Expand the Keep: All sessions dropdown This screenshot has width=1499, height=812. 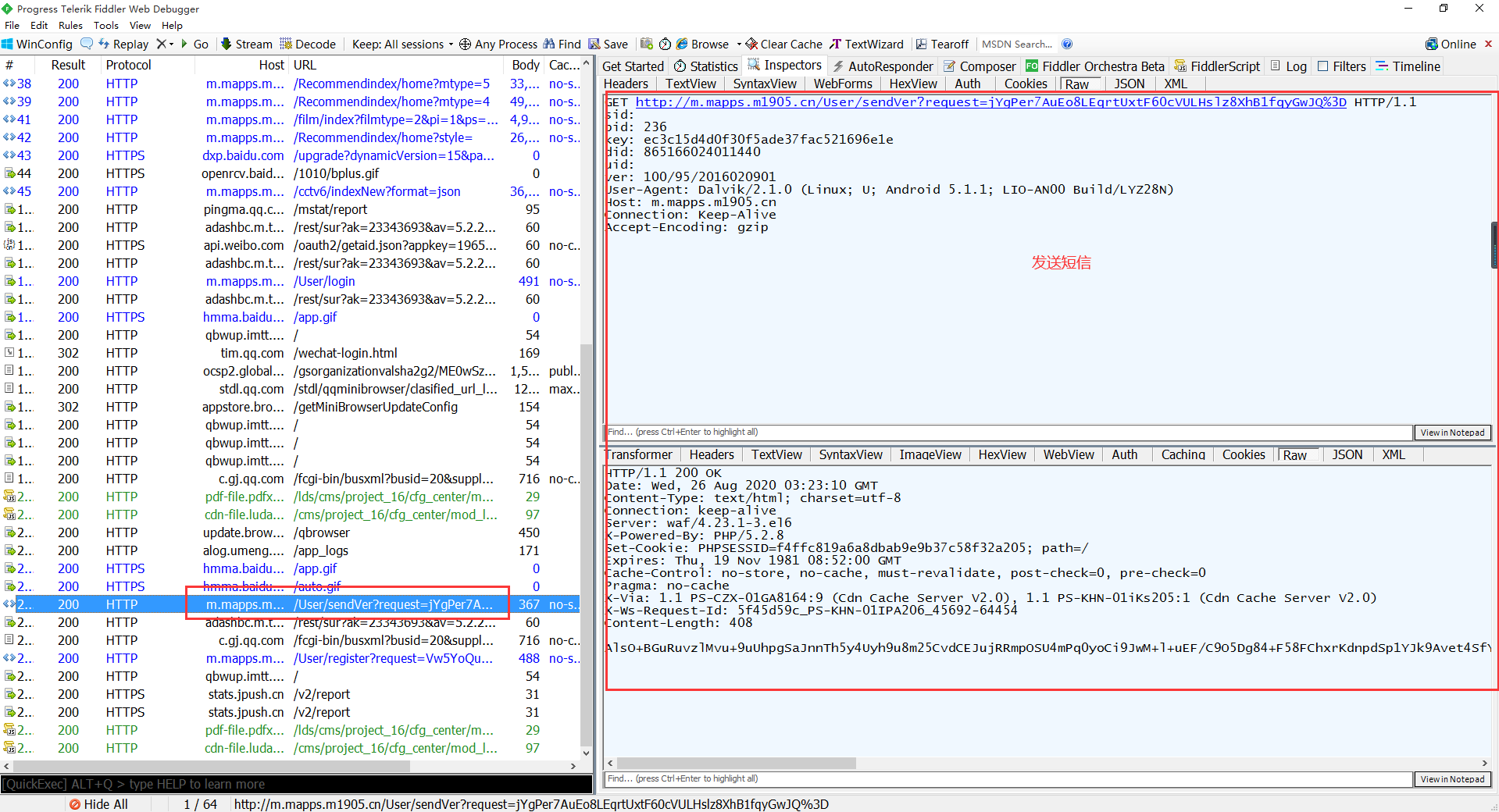coord(402,44)
